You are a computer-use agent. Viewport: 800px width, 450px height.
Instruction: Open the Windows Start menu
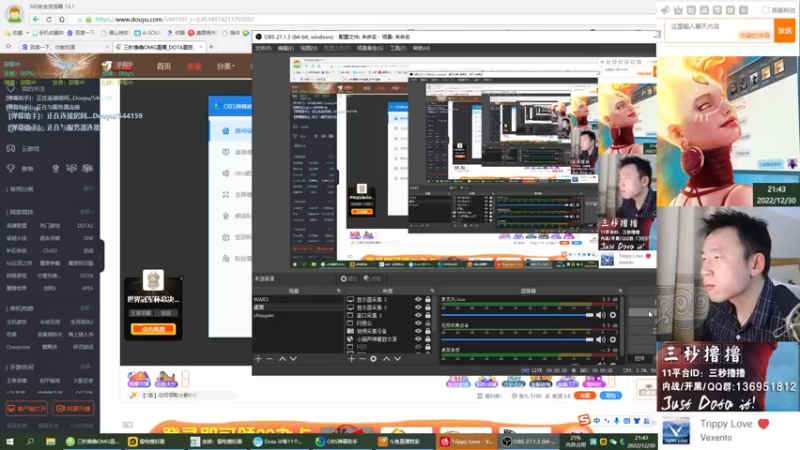[10, 441]
